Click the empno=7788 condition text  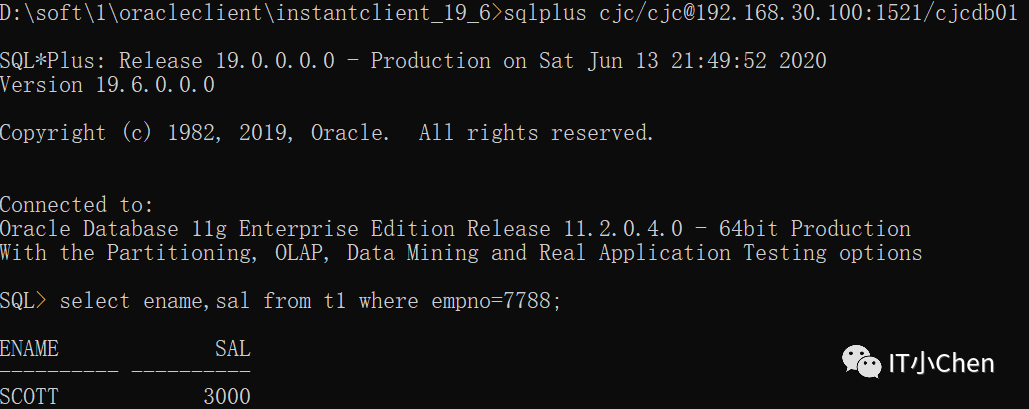point(490,301)
